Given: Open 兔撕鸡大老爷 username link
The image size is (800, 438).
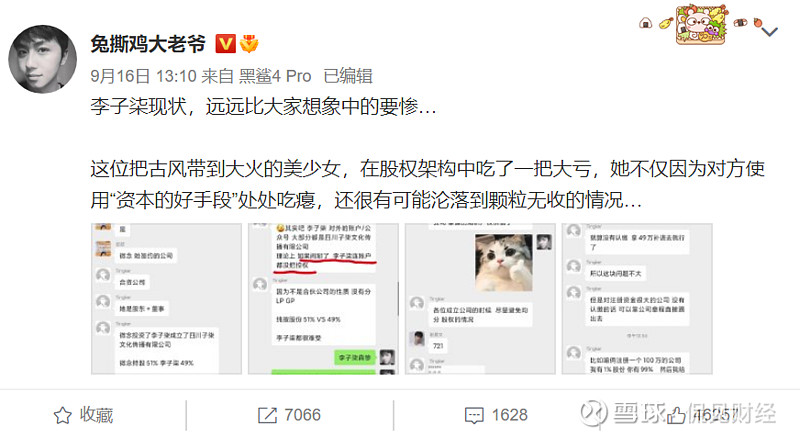Looking at the screenshot, I should click(x=148, y=44).
